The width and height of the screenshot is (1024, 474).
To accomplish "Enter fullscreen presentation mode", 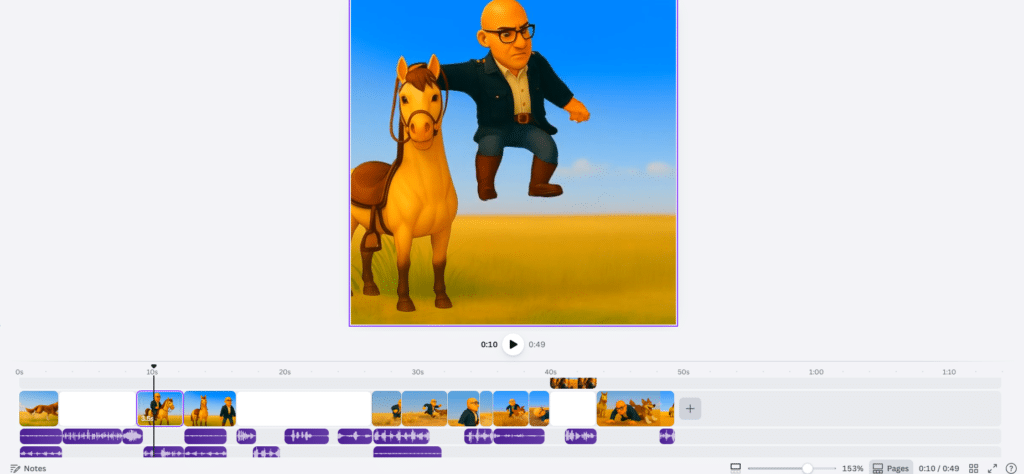I will pos(992,468).
